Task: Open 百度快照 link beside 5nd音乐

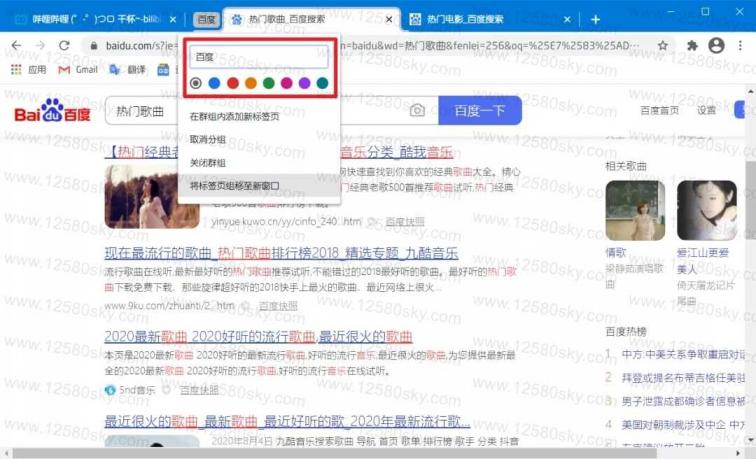Action: point(199,390)
